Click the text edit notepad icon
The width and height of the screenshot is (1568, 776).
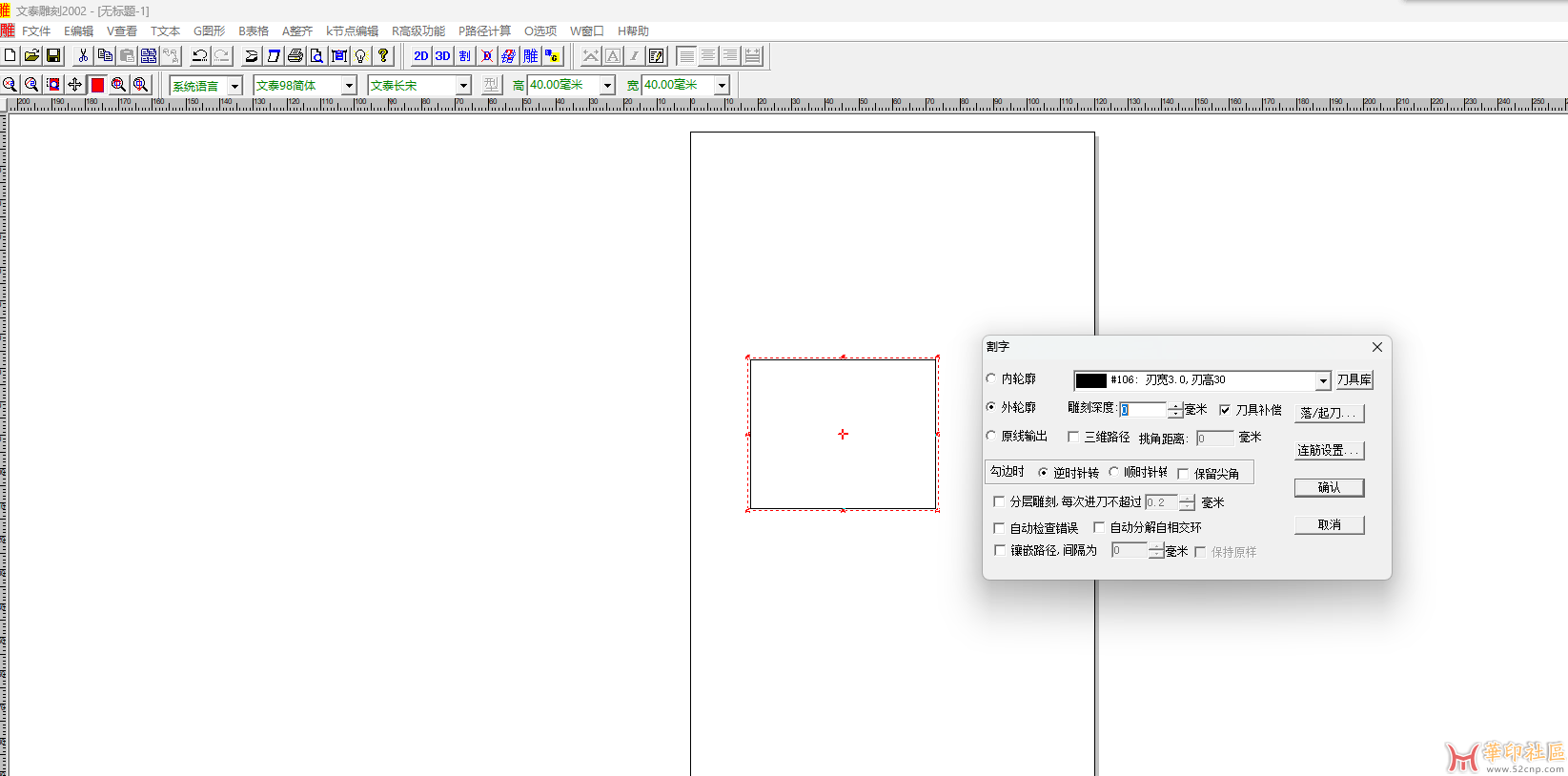tap(656, 55)
